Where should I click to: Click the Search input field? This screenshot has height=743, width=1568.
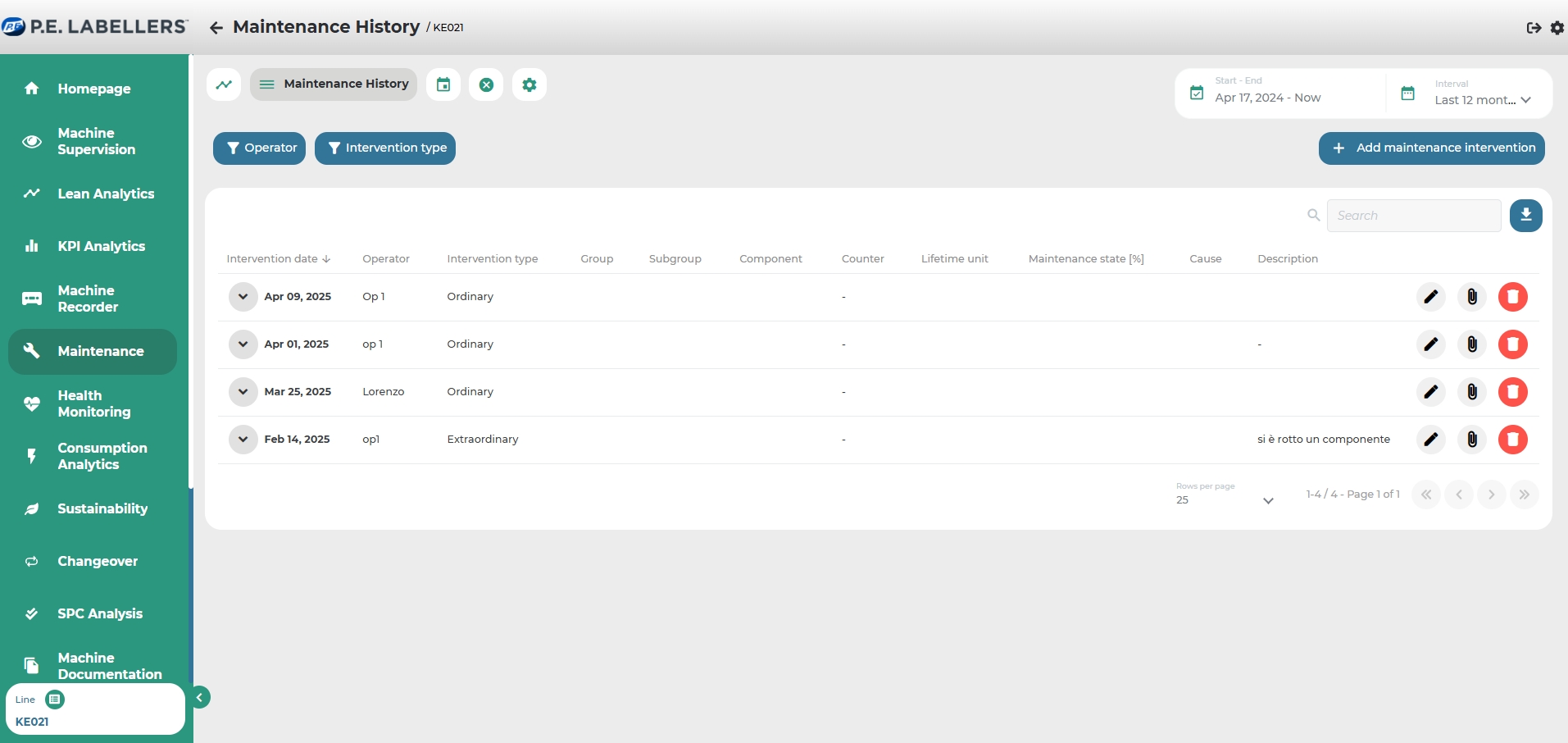(1413, 216)
